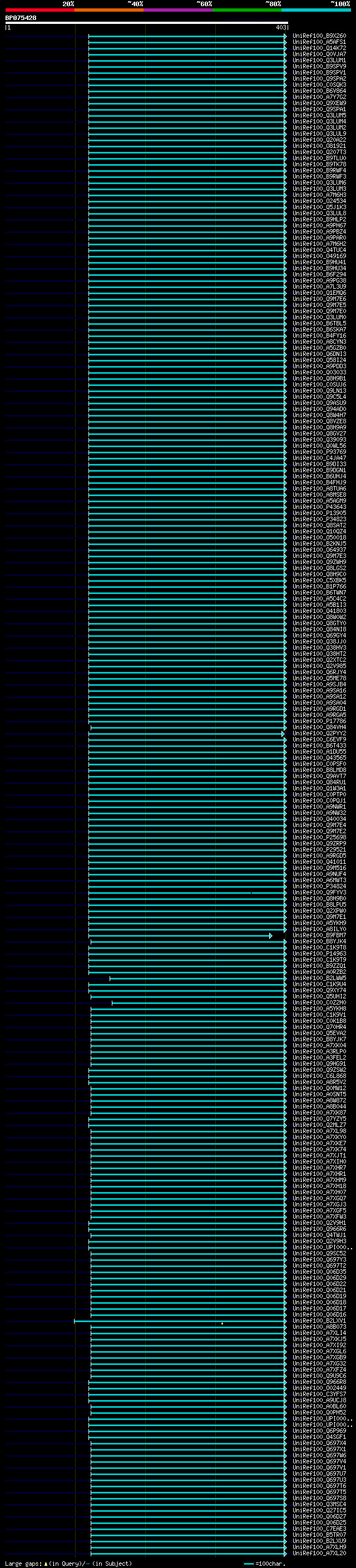This screenshot has height=1568, width=356.
Task: Select the UniRef100_B8YJK4 label
Action: (x=319, y=942)
